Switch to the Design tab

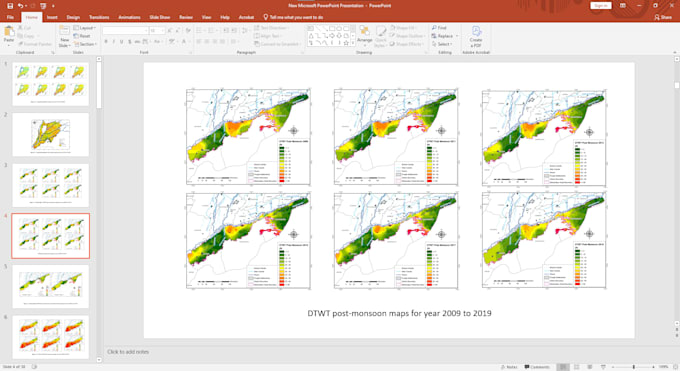73,17
